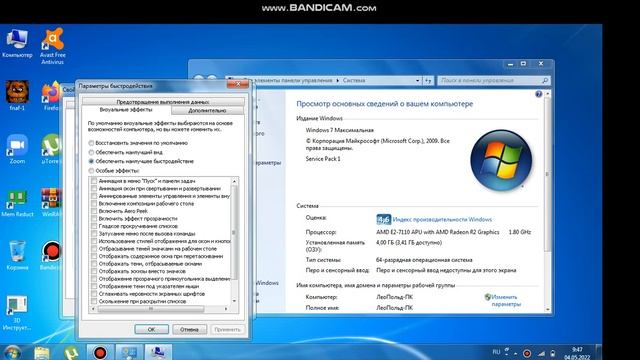The width and height of the screenshot is (640, 360).
Task: Click Изменить параметры link
Action: click(x=506, y=300)
